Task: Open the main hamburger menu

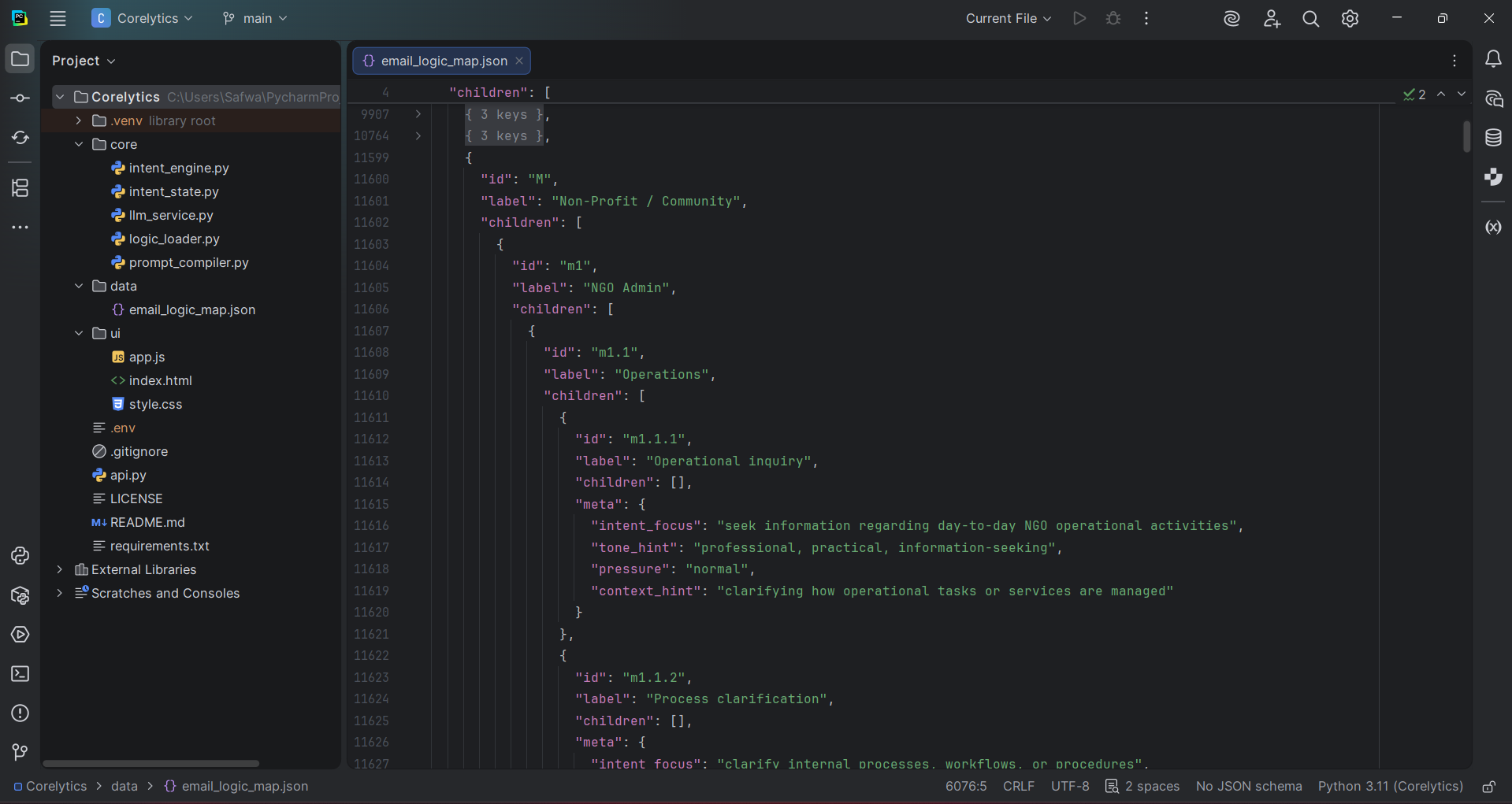Action: 58,18
